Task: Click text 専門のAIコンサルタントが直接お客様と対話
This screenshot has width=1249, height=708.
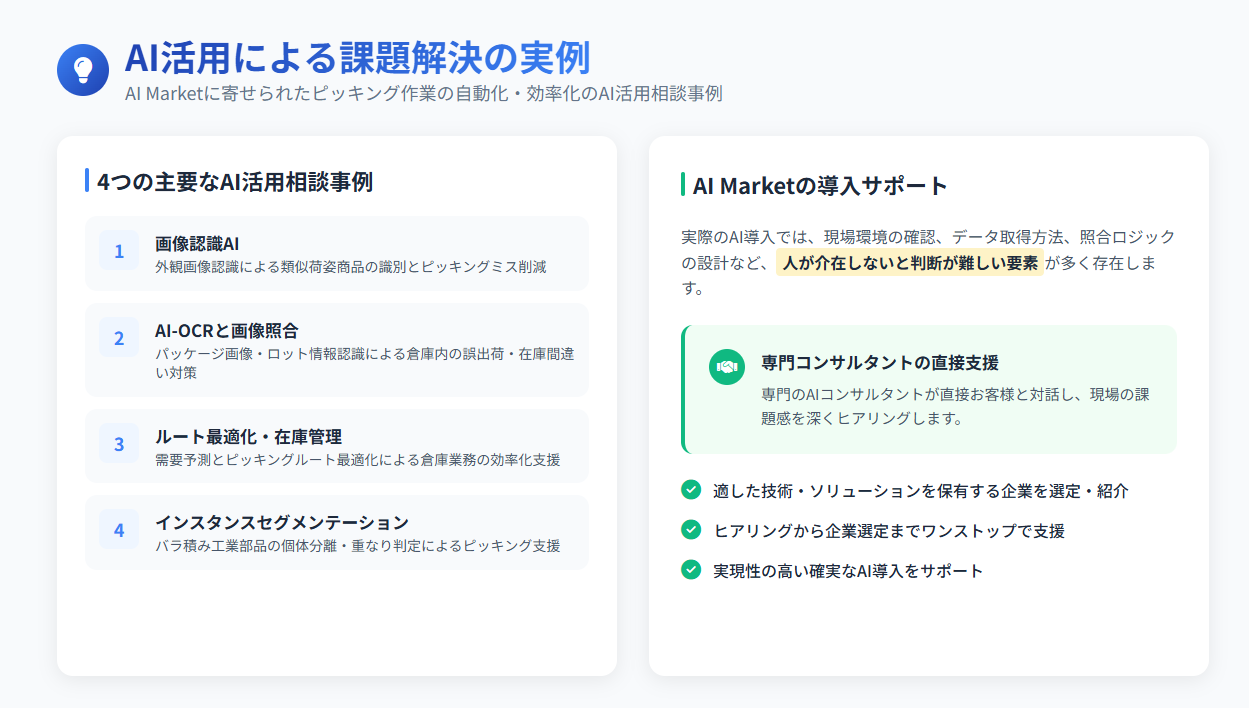Action: 955,406
